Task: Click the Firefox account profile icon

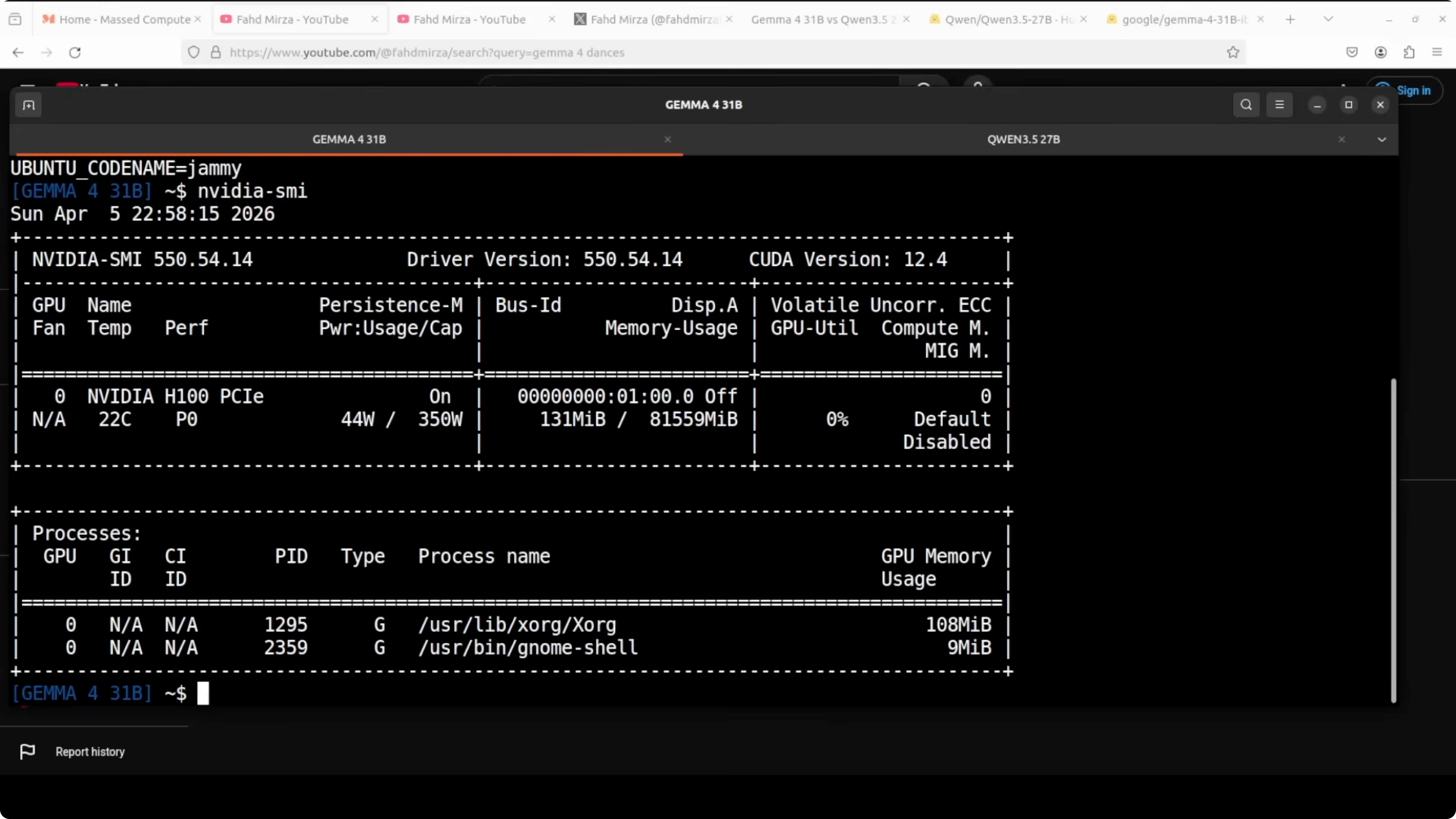Action: 1380,53
